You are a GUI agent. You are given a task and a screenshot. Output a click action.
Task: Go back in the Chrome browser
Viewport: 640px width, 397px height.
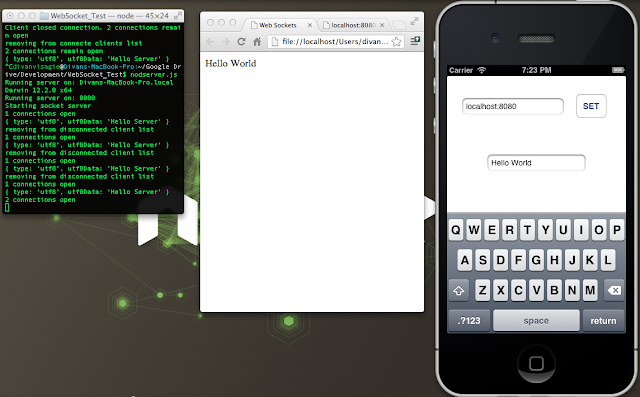click(210, 42)
